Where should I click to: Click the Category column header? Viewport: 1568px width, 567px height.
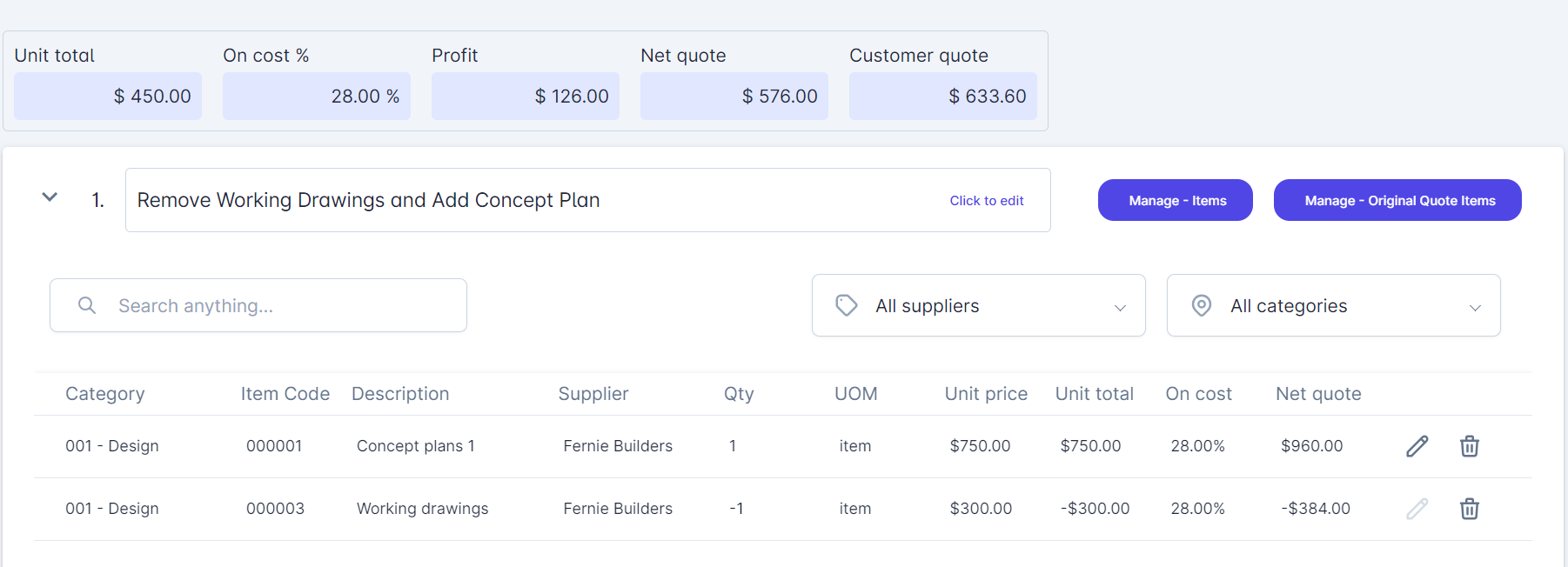click(104, 394)
